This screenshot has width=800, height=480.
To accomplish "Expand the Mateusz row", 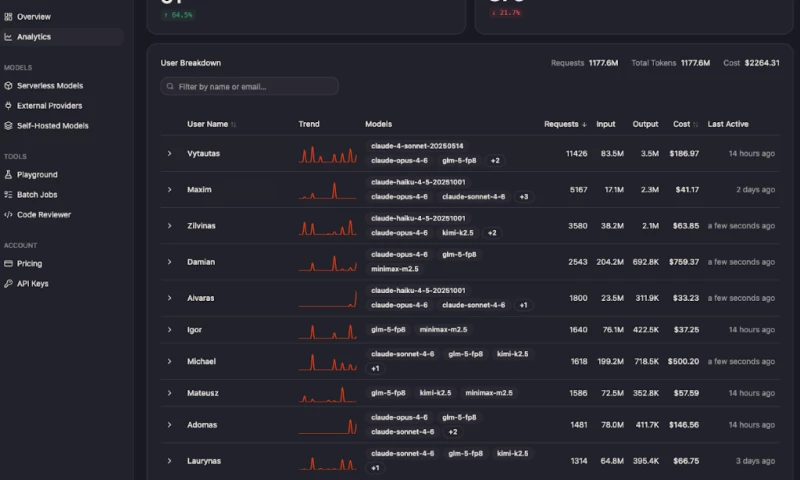I will point(169,393).
